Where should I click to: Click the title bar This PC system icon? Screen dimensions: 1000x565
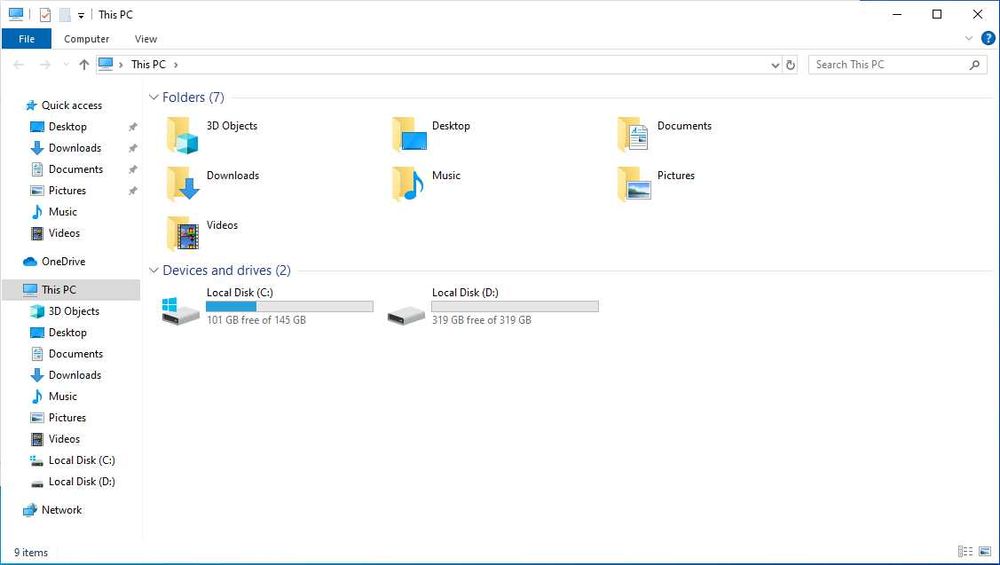(16, 14)
